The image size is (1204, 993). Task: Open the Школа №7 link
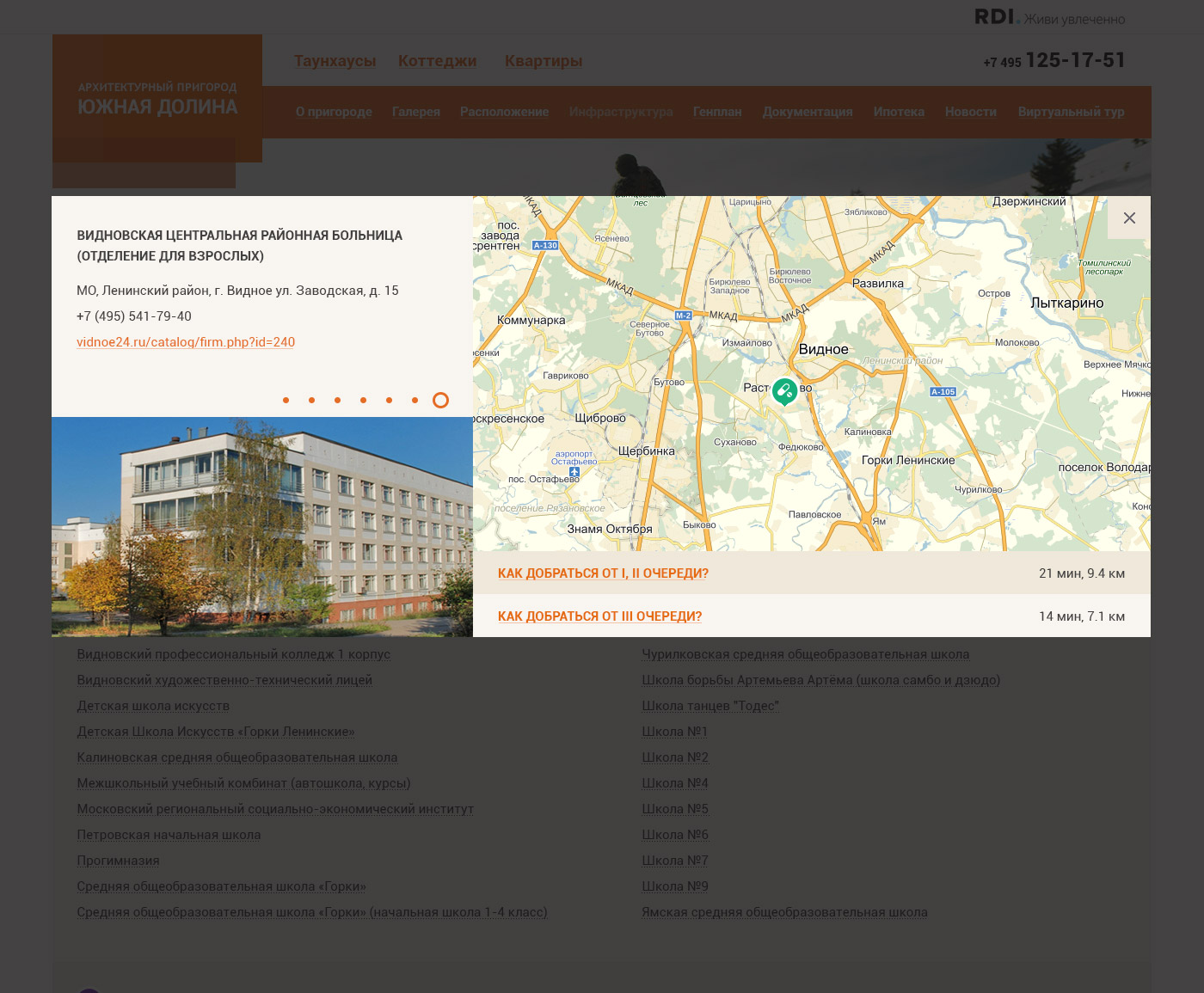point(675,861)
